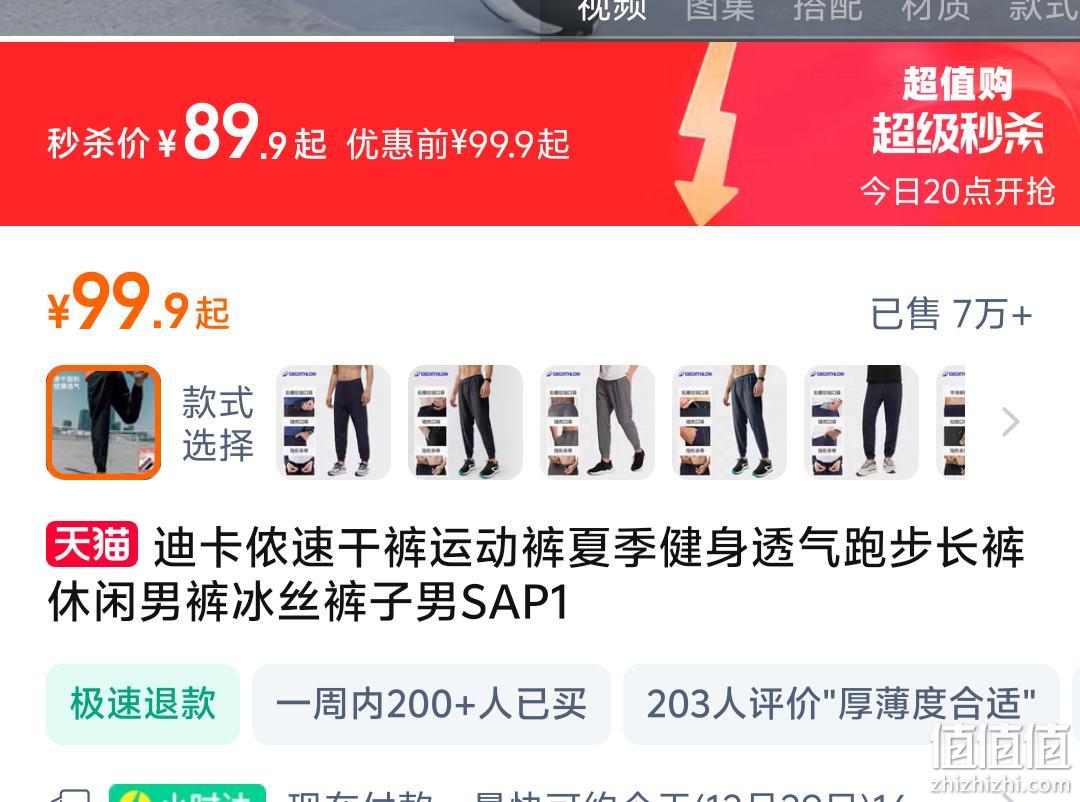Image resolution: width=1080 pixels, height=802 pixels.
Task: Open the 极速退款 service tag
Action: (x=143, y=704)
